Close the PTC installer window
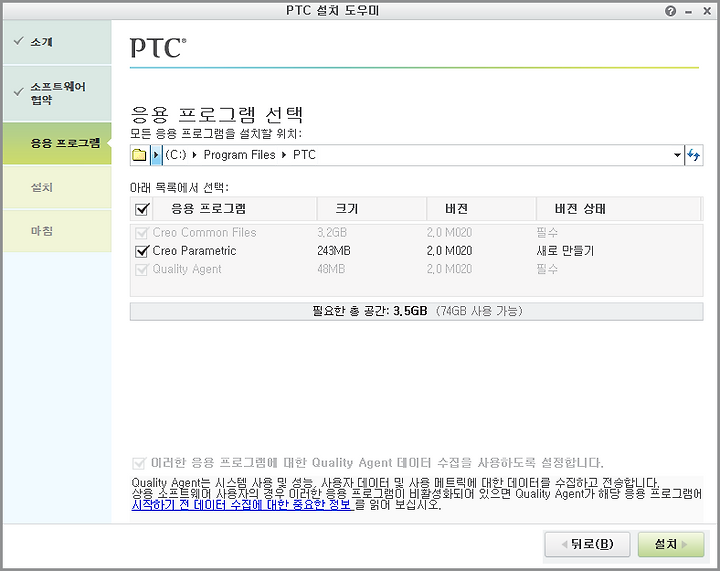Screen dimensions: 720x571 click(x=707, y=11)
